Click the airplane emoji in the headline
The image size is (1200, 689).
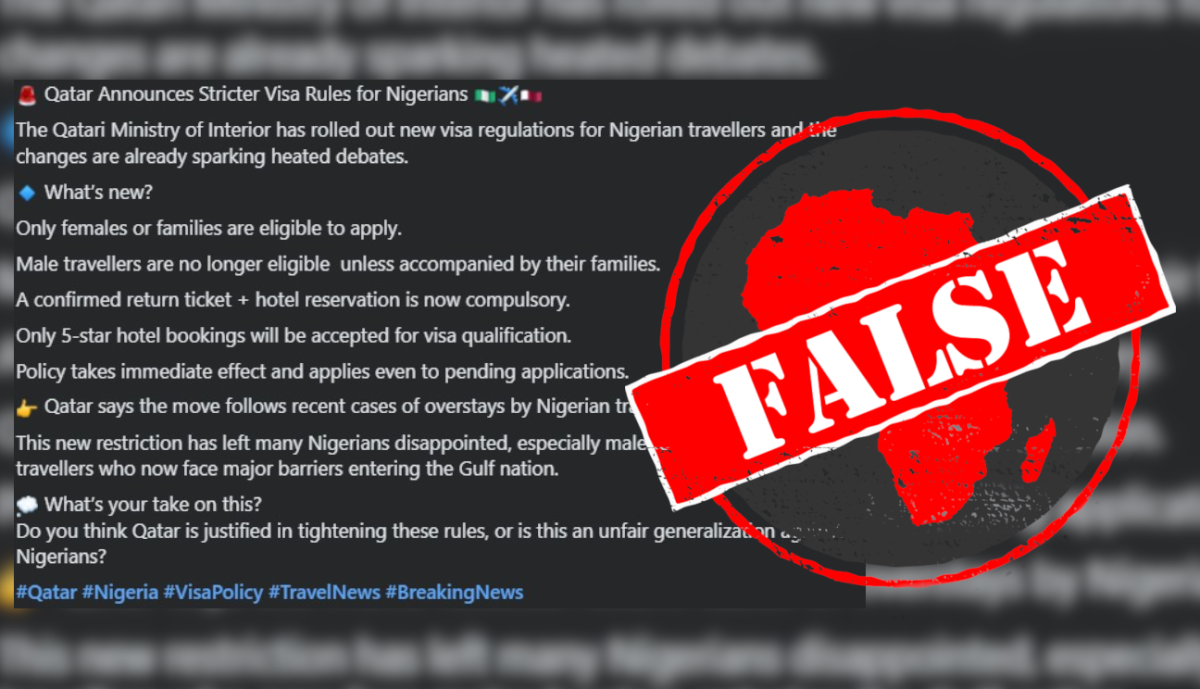(x=507, y=96)
